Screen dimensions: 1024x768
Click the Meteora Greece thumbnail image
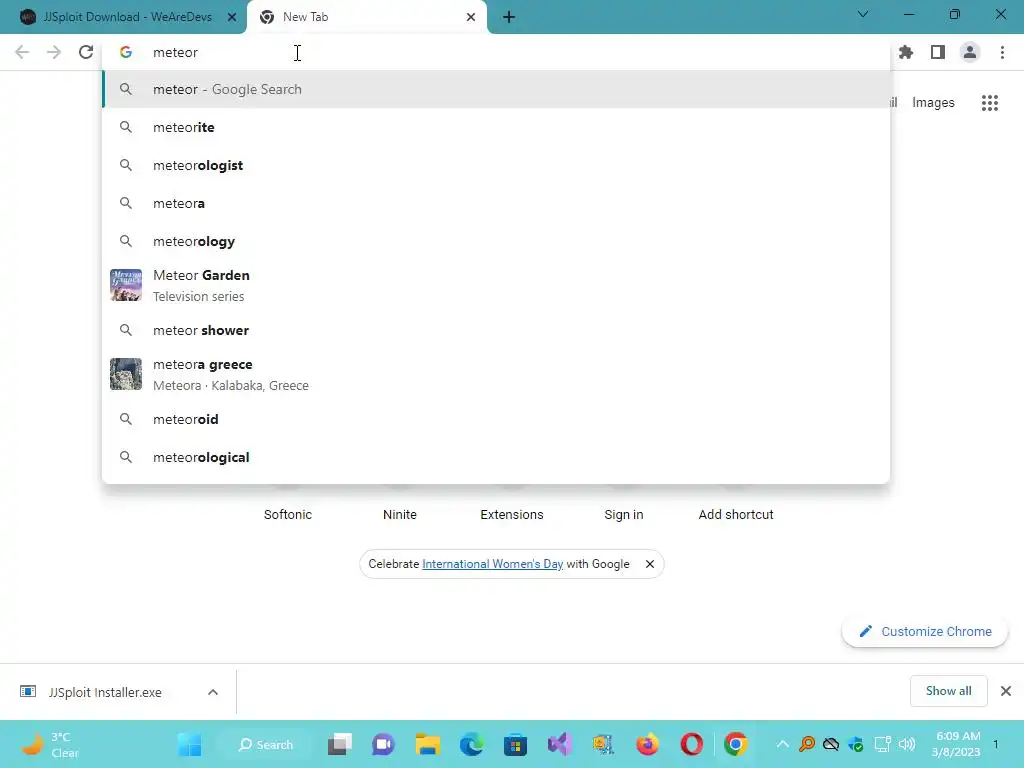126,374
